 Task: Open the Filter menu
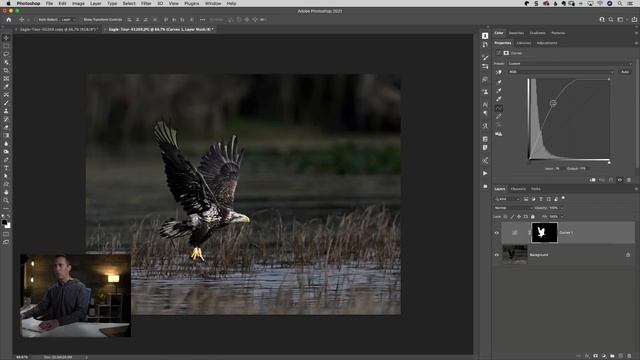tap(146, 3)
